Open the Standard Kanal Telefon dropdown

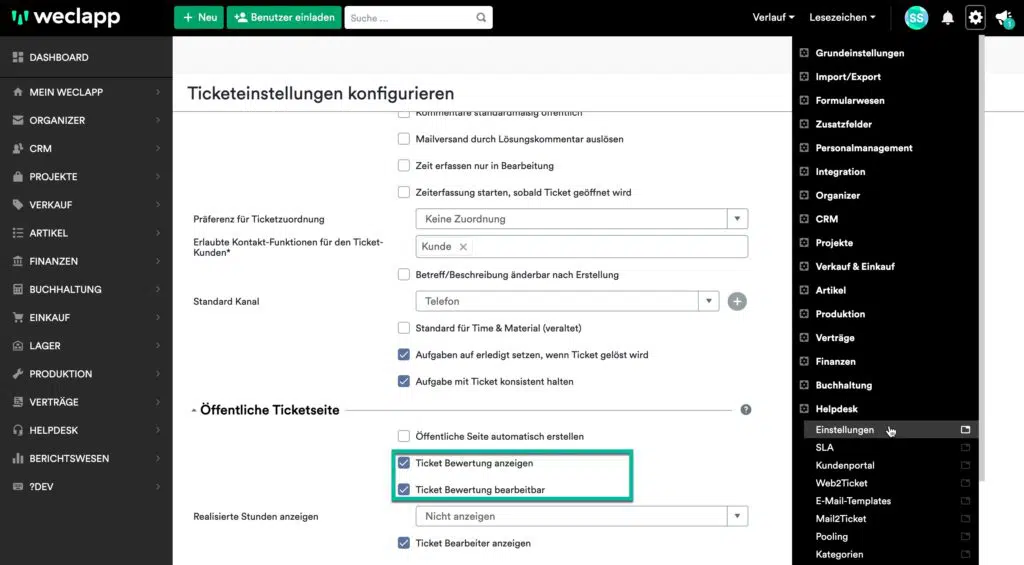click(709, 301)
